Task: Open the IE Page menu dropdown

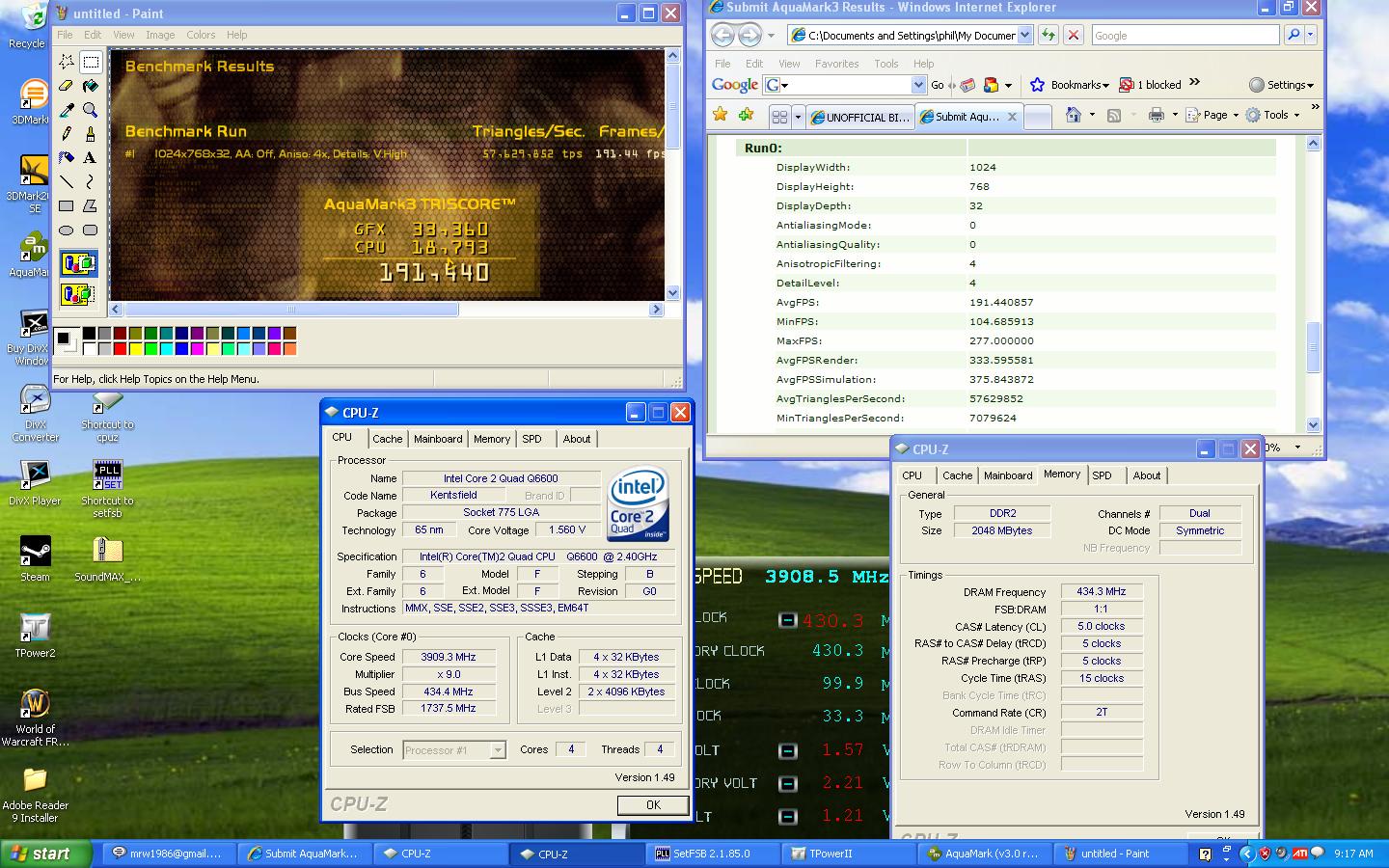Action: 1212,115
